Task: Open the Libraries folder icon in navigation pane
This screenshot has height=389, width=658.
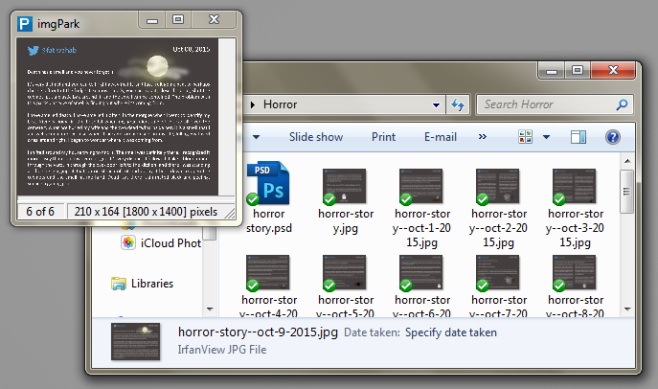Action: pyautogui.click(x=119, y=284)
